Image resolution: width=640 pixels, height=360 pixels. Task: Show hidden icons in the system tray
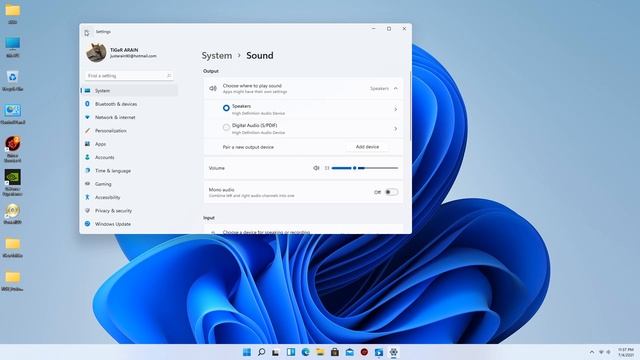[591, 352]
